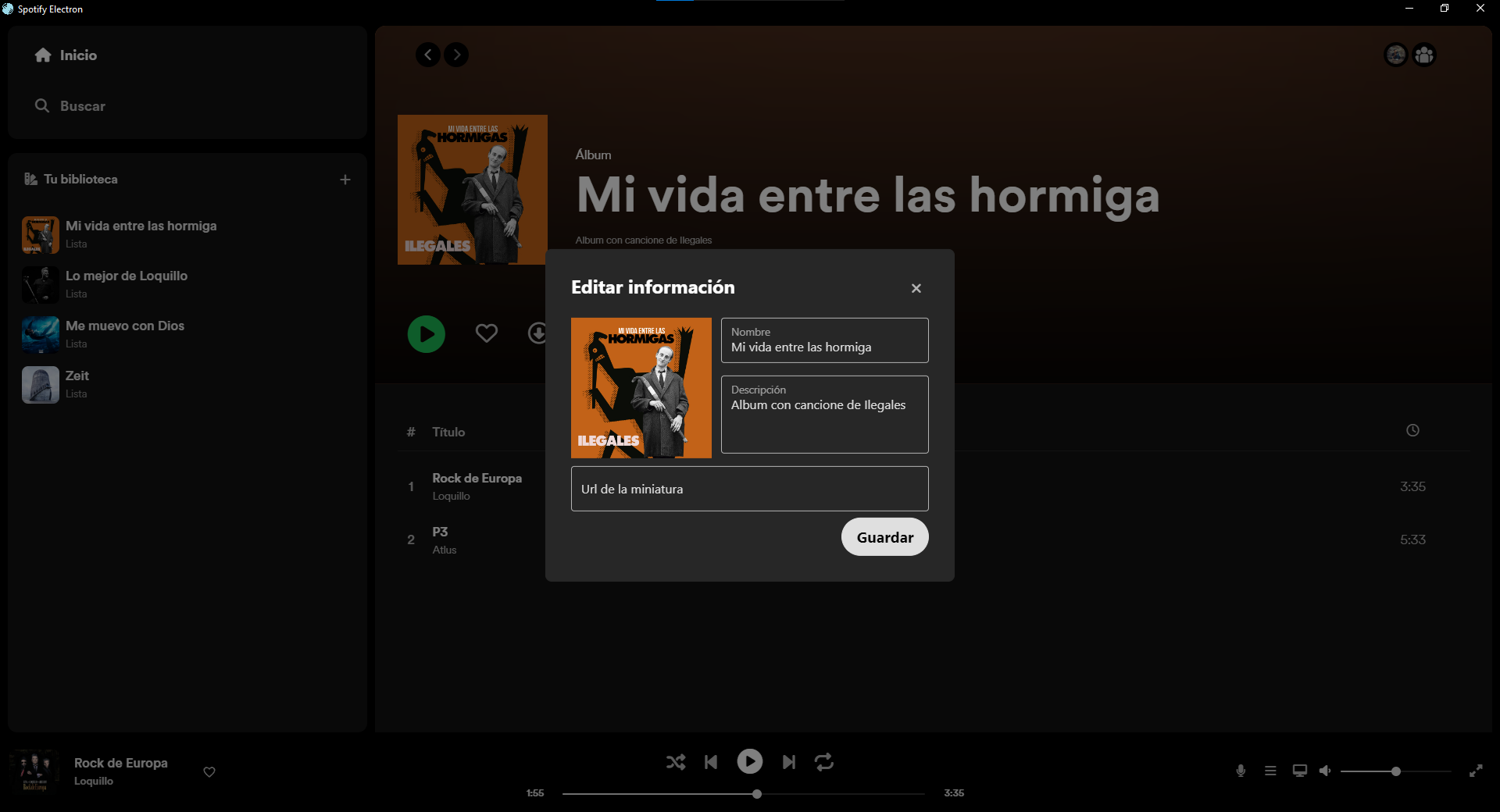1500x812 pixels.
Task: Open Me muevo con Dios playlist
Action: 187,334
